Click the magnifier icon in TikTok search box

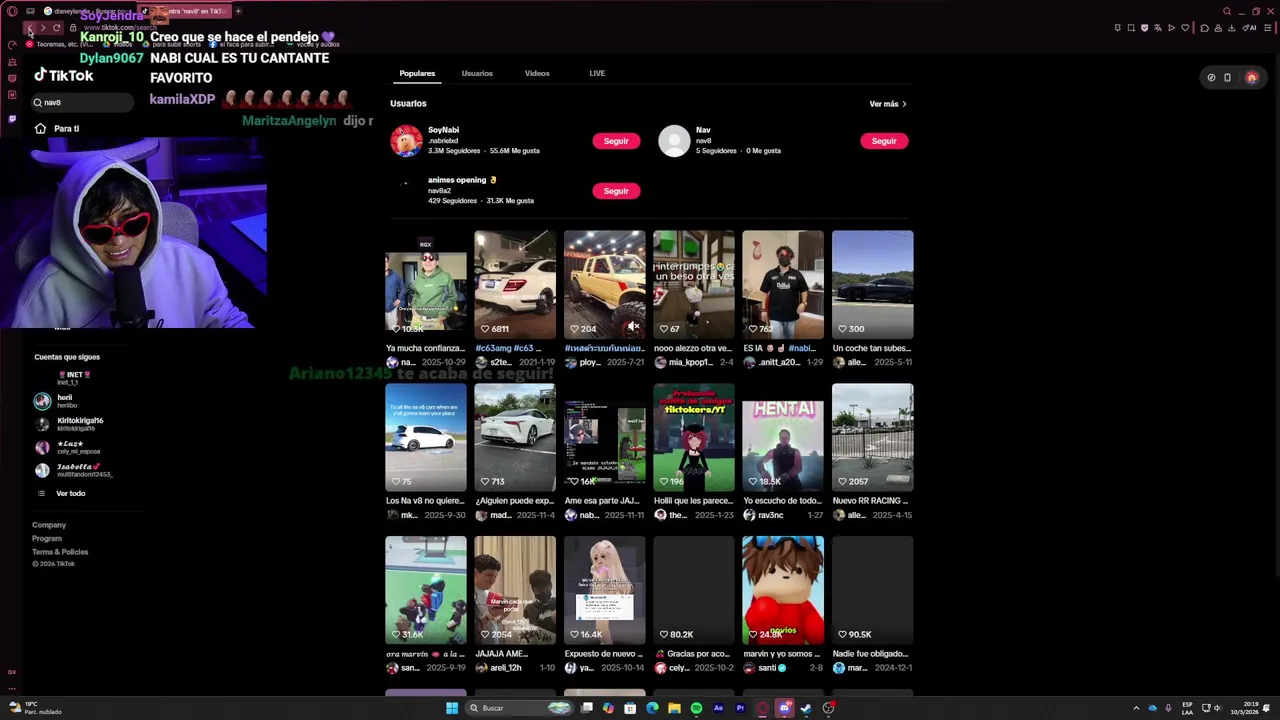pos(38,102)
